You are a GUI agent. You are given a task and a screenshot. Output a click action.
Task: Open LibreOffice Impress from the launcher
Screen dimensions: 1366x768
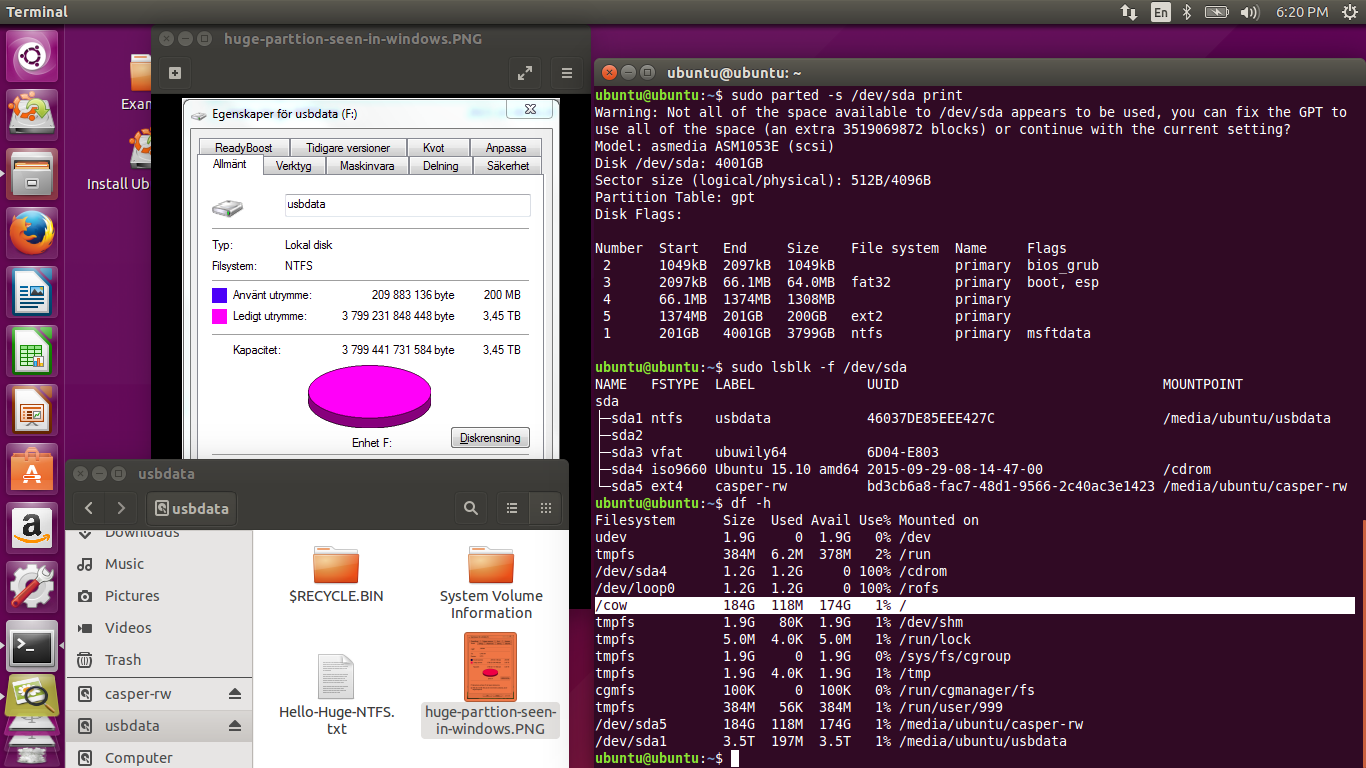[33, 410]
